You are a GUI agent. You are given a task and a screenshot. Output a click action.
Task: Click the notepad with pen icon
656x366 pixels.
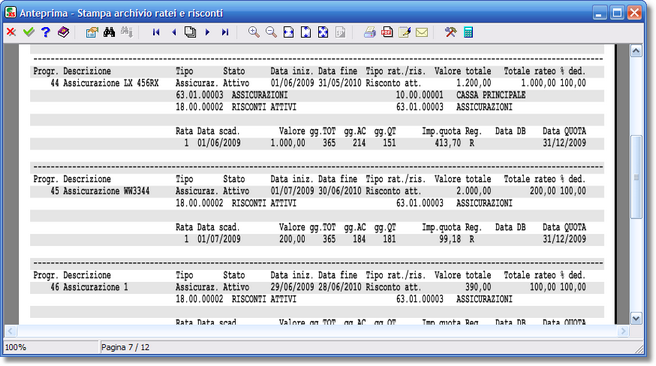coord(405,32)
